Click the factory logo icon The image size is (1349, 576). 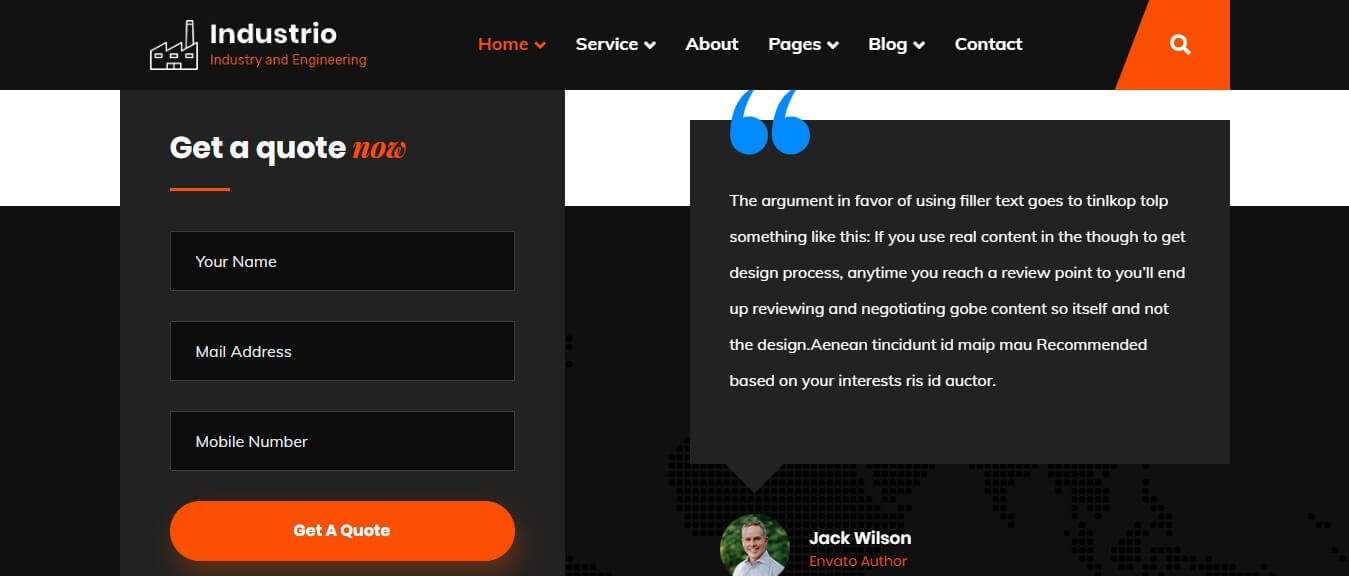[174, 45]
